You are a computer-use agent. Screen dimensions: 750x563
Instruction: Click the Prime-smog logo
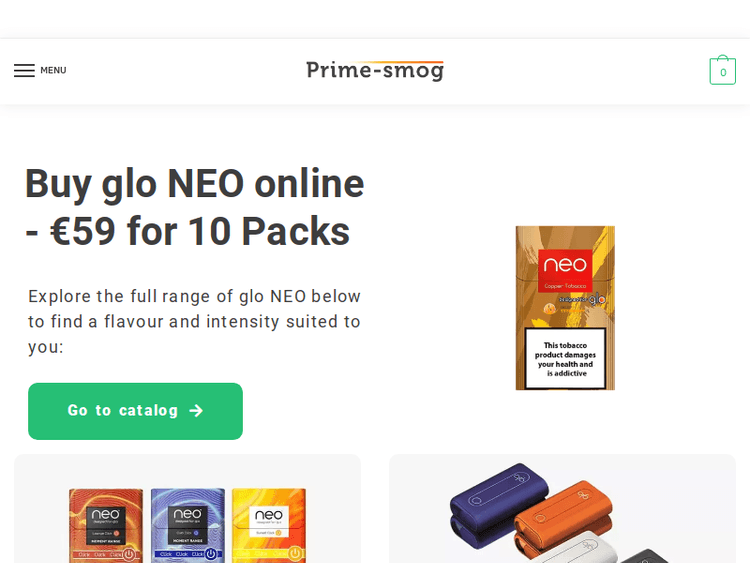[x=375, y=70]
